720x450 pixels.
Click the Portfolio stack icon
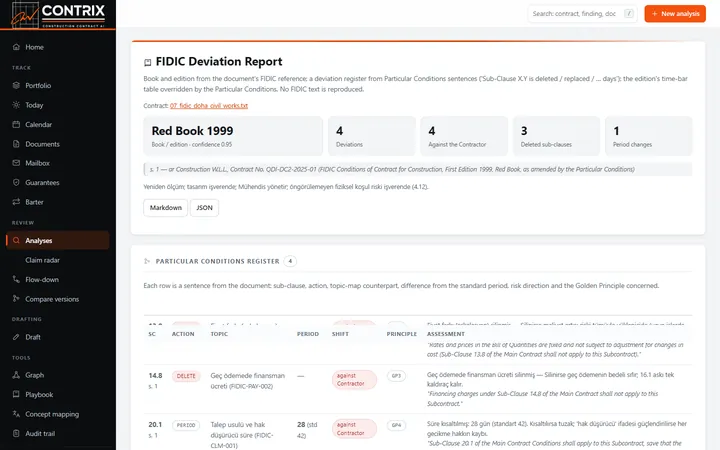pyautogui.click(x=16, y=85)
